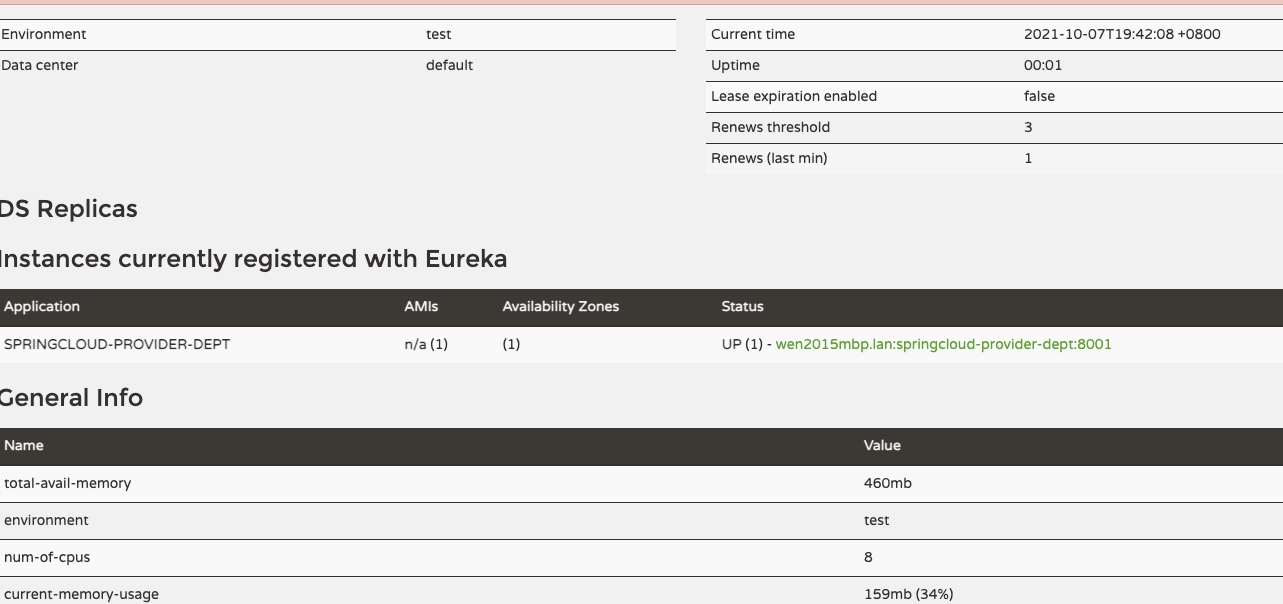Select the Instances currently registered with Eureka heading
The height and width of the screenshot is (604, 1283).
(252, 259)
